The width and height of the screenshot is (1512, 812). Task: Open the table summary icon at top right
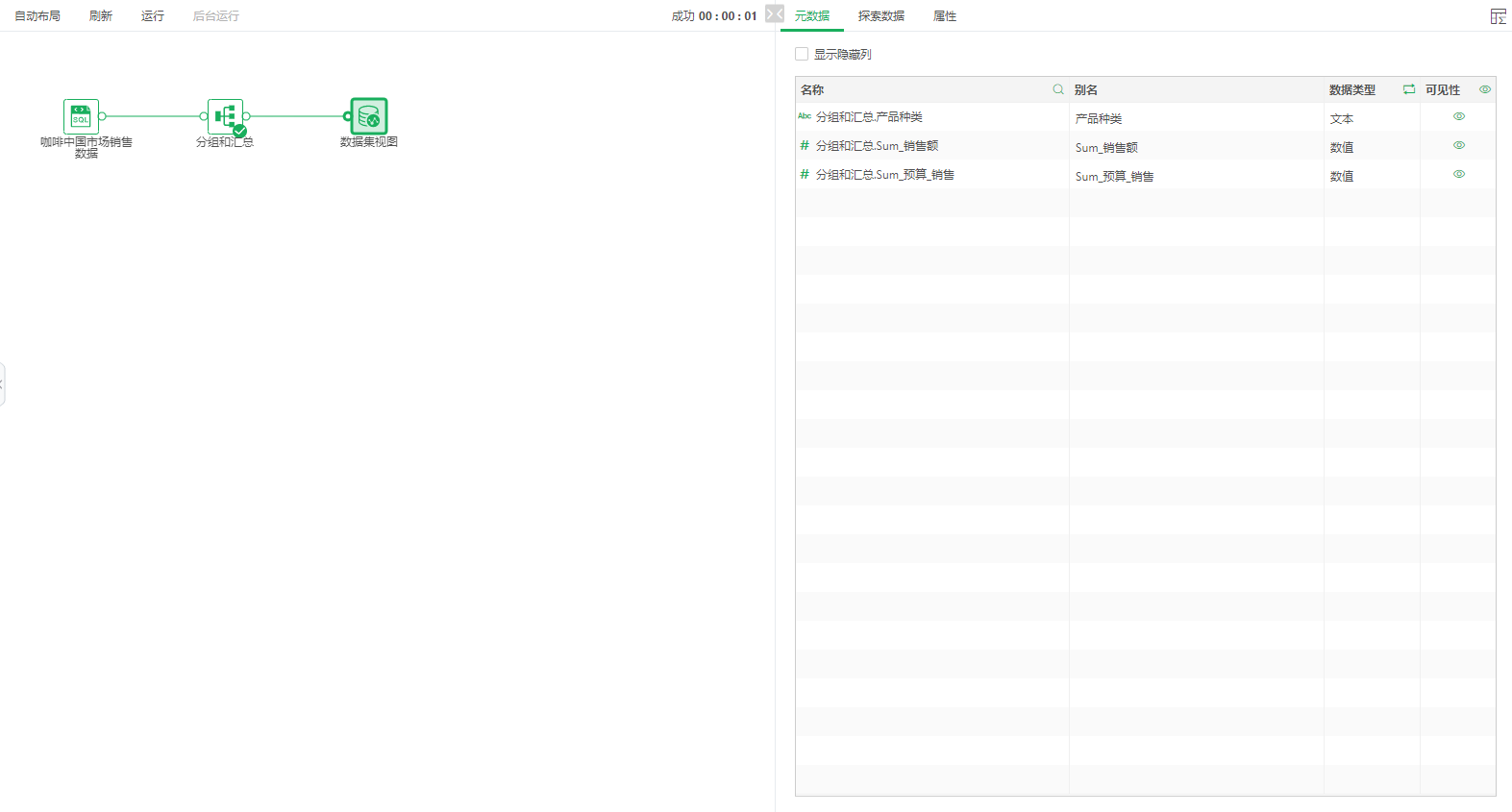tap(1498, 16)
